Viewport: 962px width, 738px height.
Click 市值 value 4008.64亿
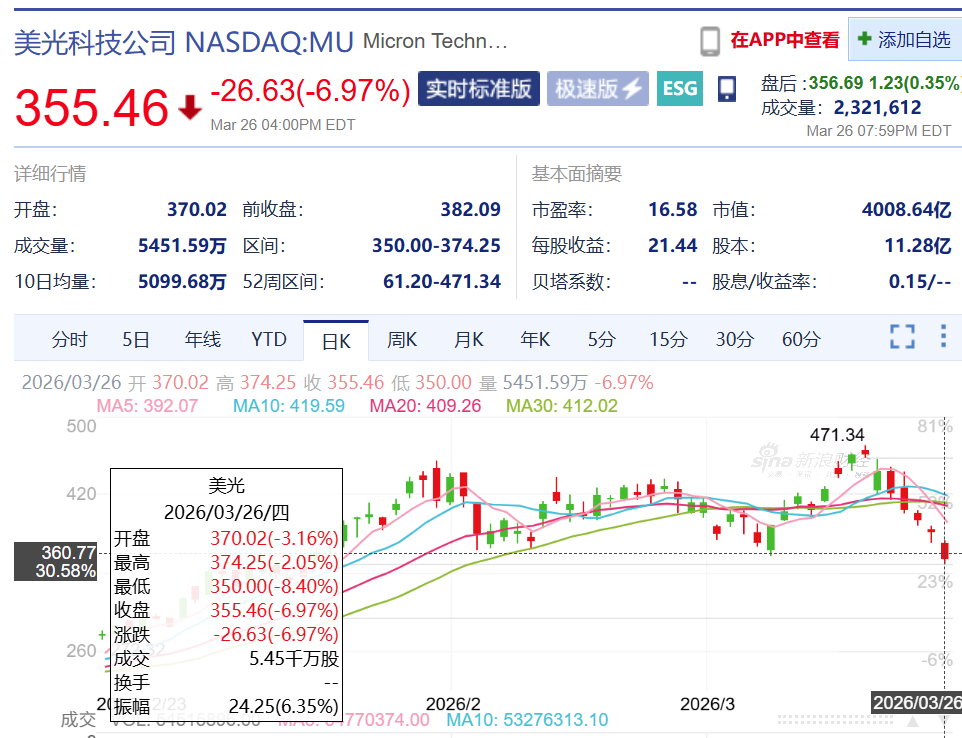tap(907, 210)
